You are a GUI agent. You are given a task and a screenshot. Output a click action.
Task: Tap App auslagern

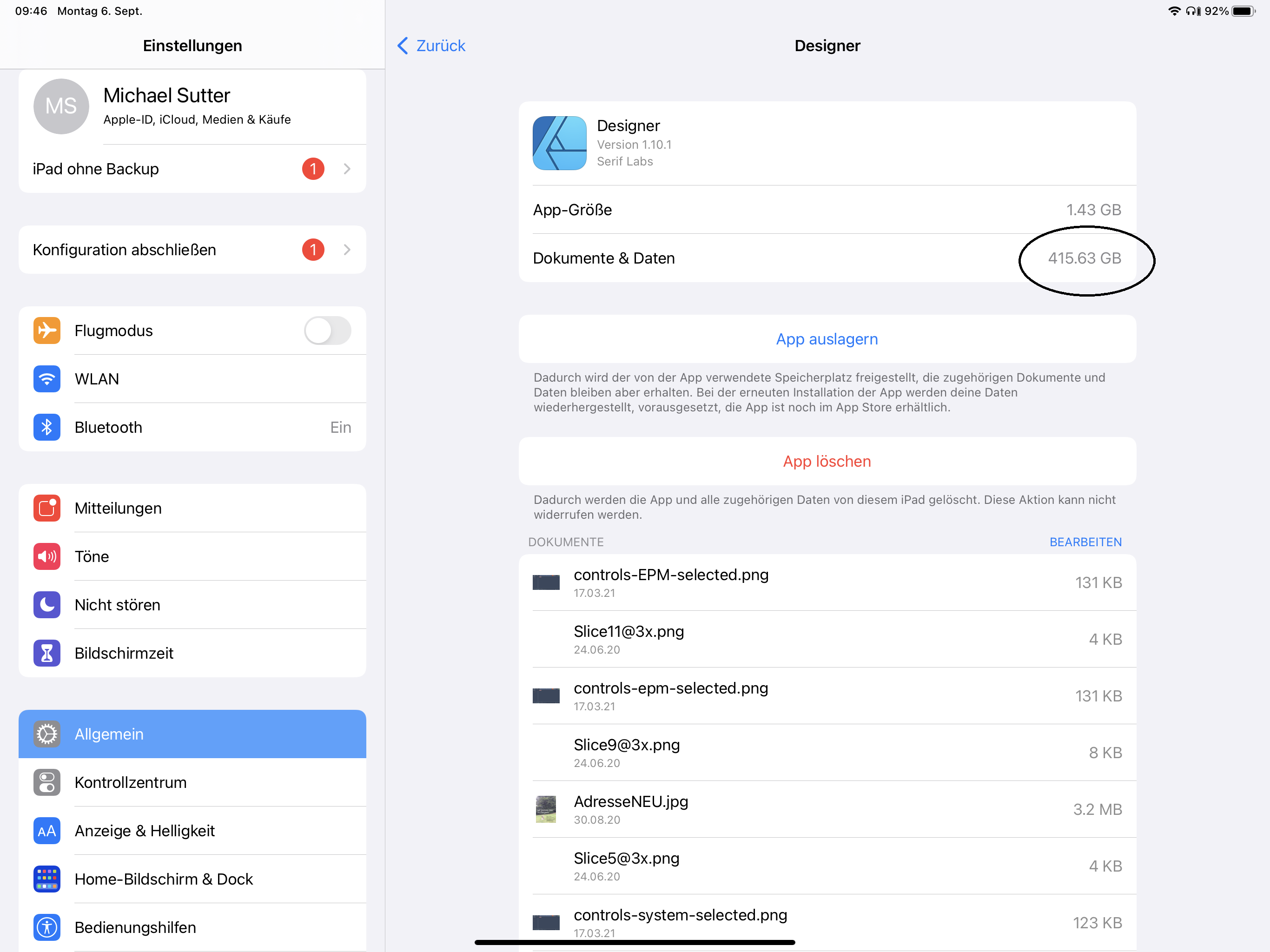point(827,339)
